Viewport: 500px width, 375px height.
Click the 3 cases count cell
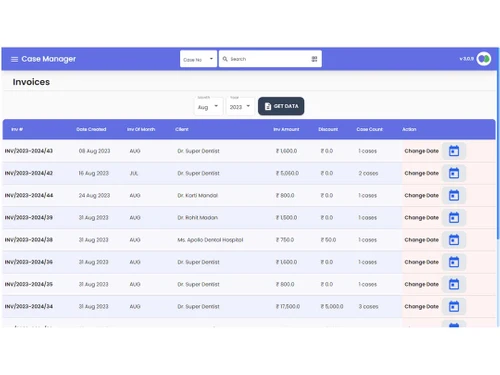tap(368, 307)
